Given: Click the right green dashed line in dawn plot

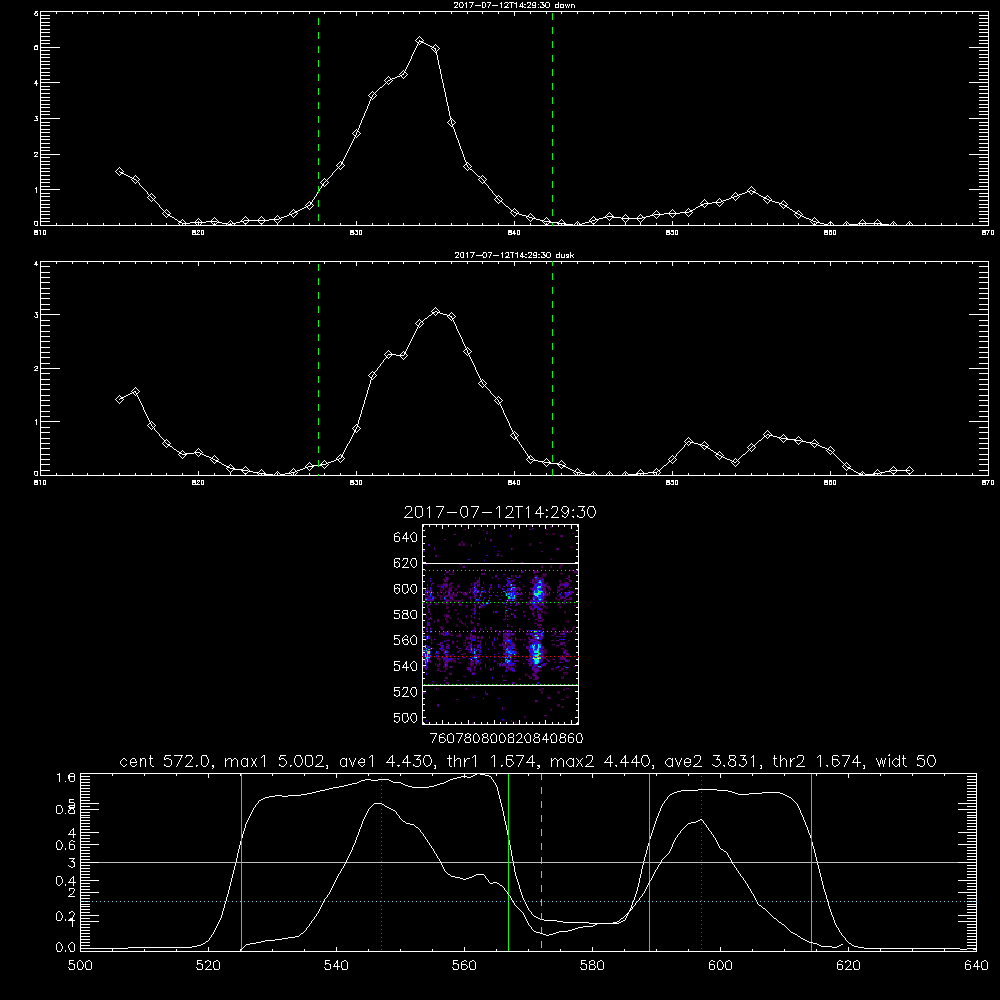Looking at the screenshot, I should click(552, 119).
